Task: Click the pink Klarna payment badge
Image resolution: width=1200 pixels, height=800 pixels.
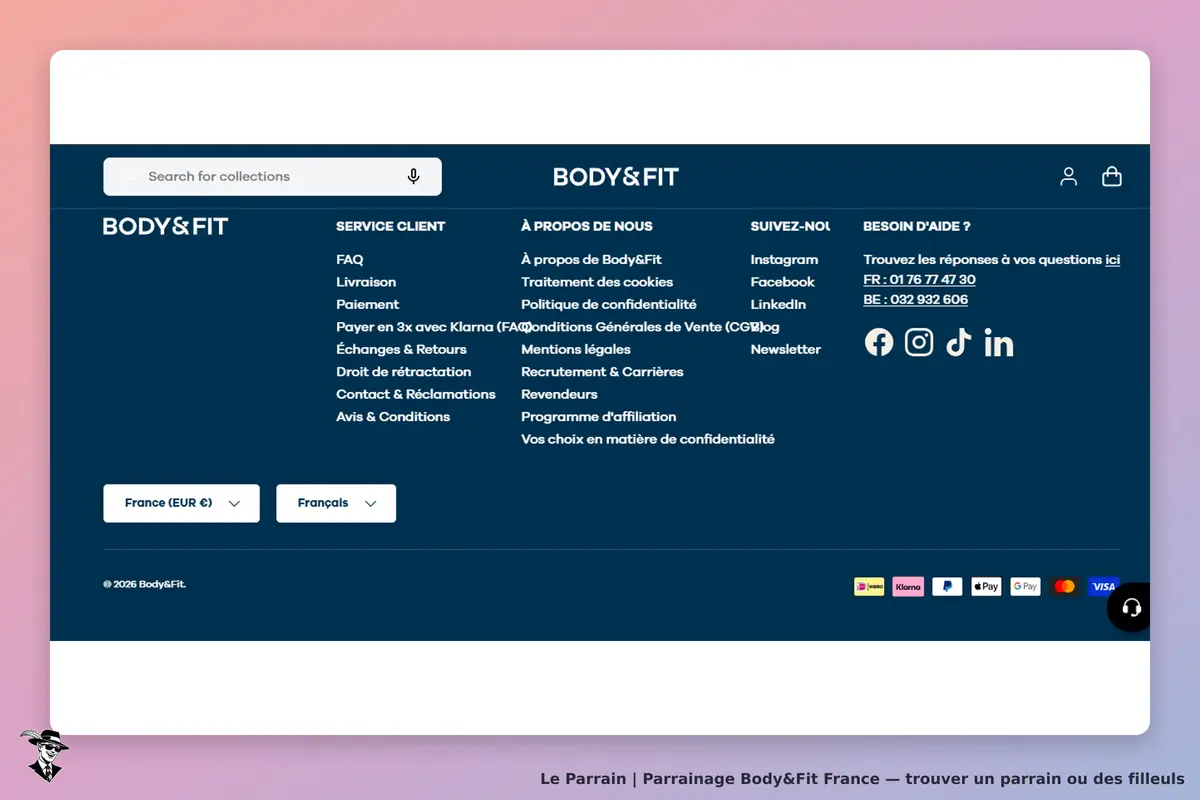Action: tap(908, 587)
